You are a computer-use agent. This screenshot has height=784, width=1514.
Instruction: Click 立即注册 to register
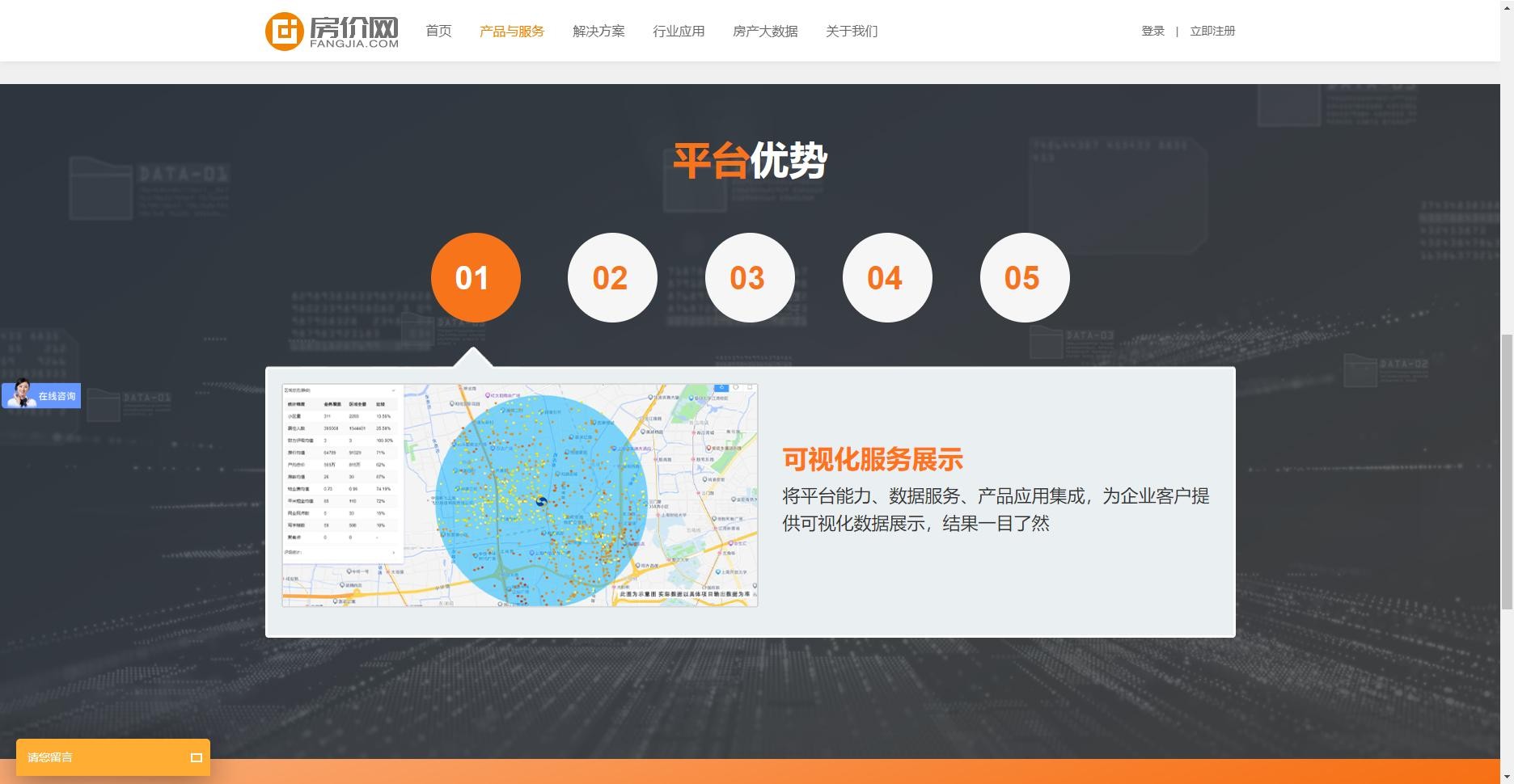pyautogui.click(x=1212, y=31)
